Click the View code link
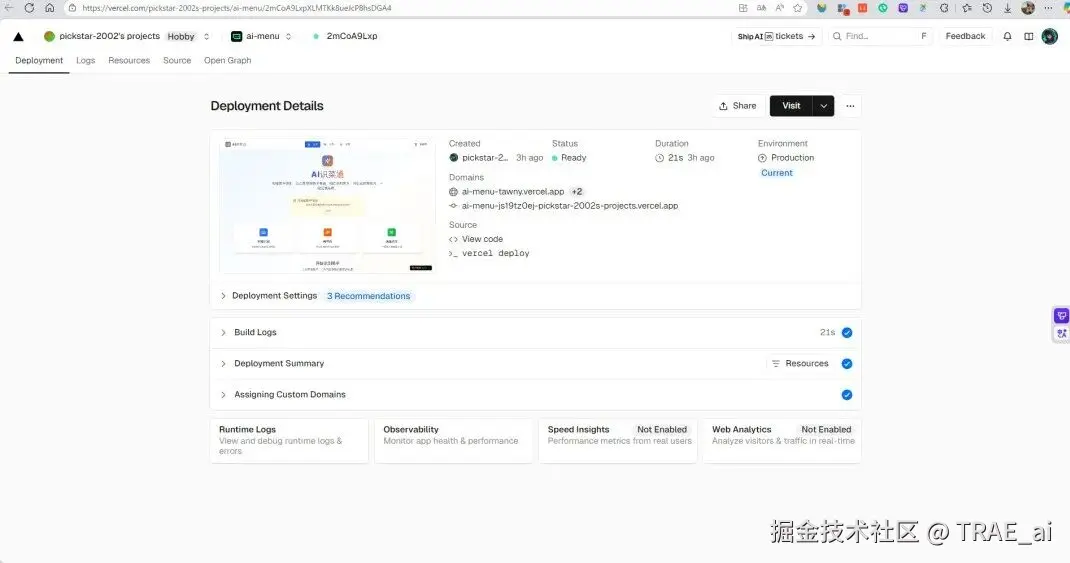 pyautogui.click(x=482, y=240)
